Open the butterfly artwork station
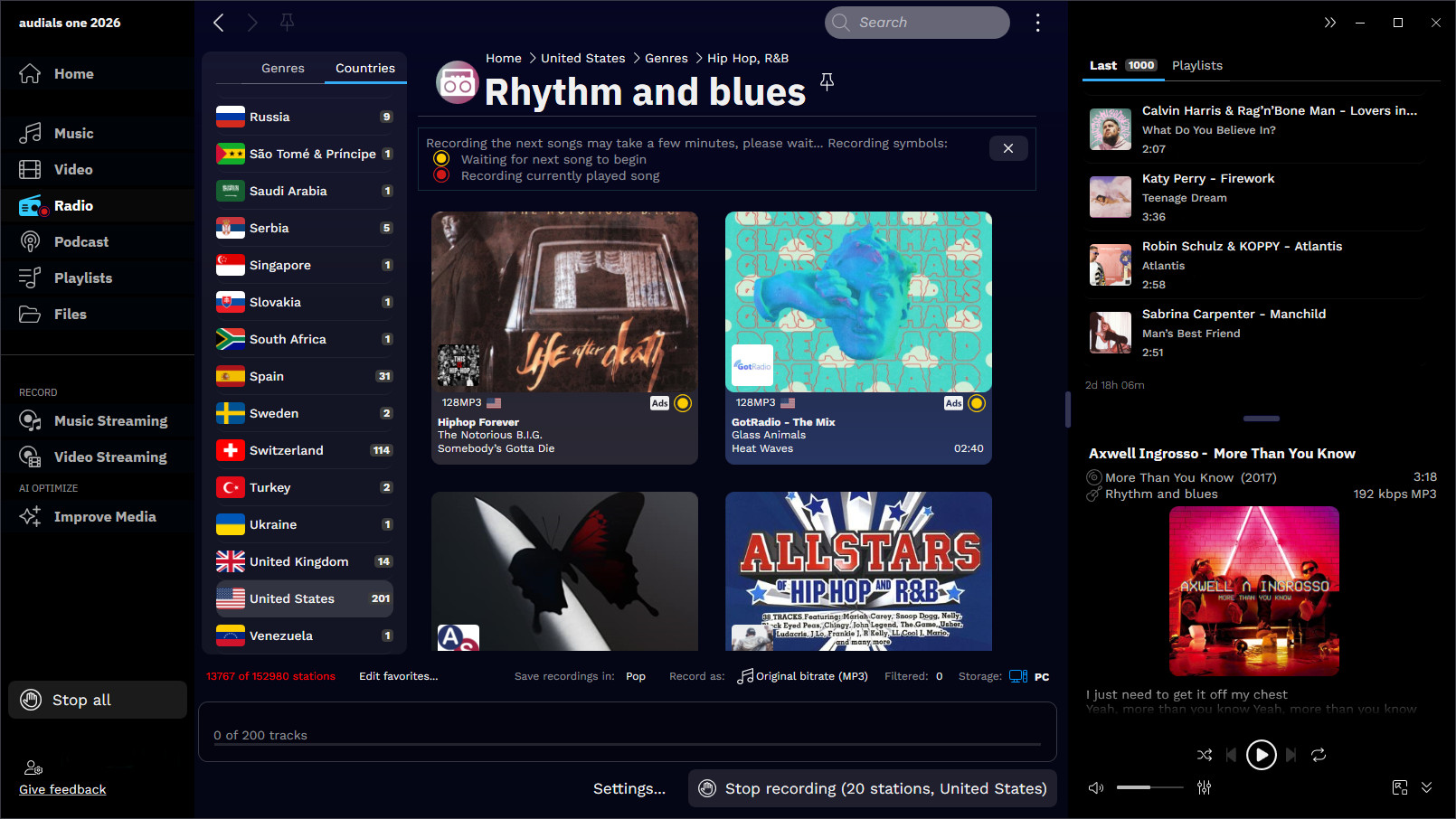This screenshot has width=1456, height=819. [x=564, y=571]
